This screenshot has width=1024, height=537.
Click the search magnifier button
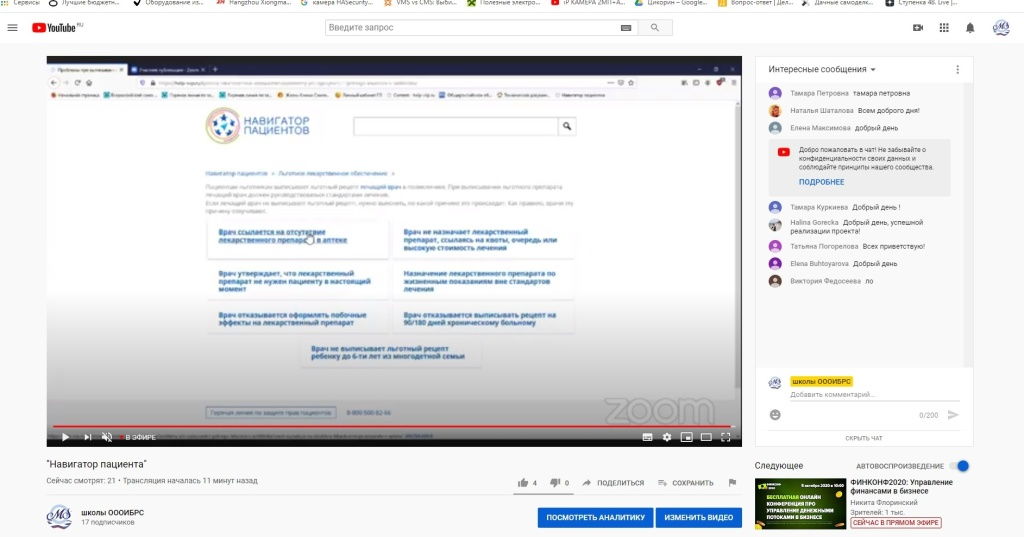[655, 27]
